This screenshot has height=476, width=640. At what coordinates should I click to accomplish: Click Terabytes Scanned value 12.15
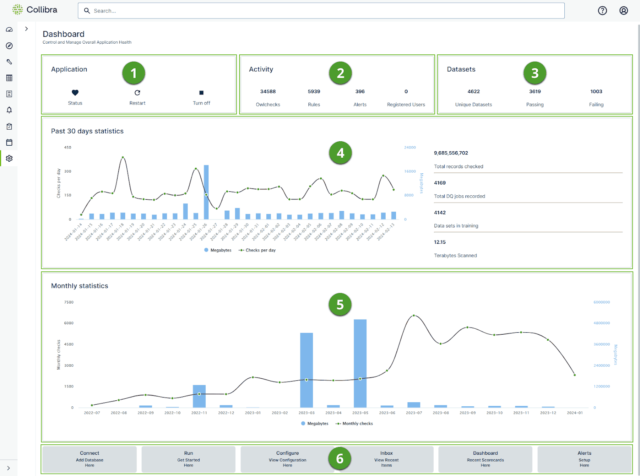440,242
